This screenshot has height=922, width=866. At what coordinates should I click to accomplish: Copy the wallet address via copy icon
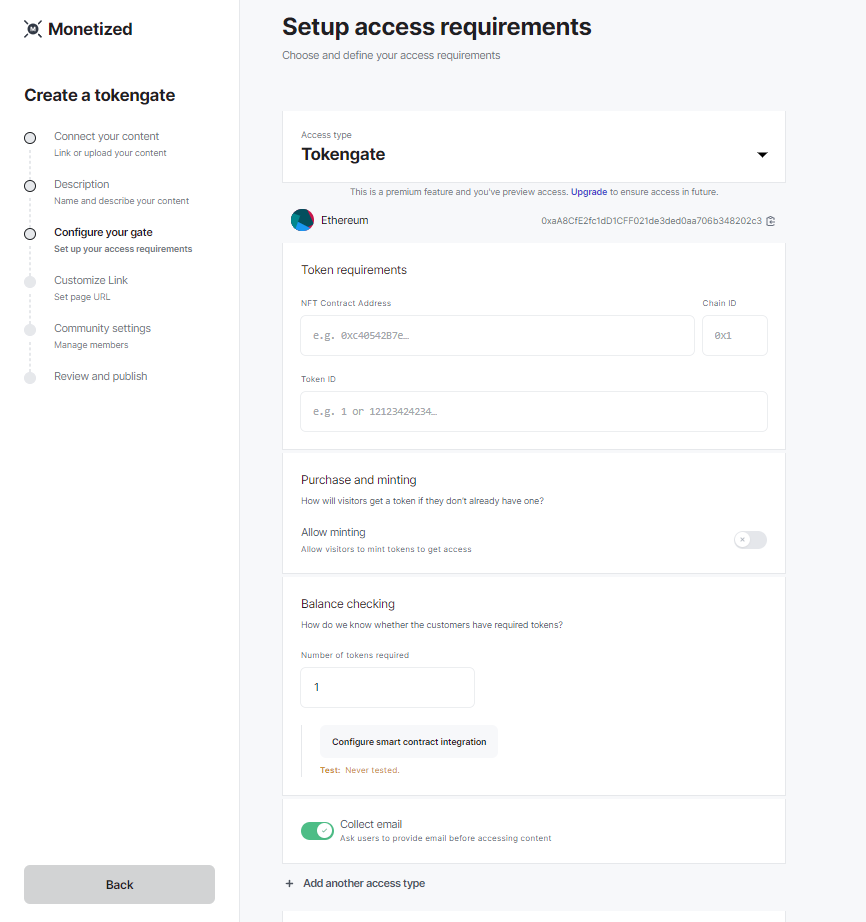(x=771, y=221)
